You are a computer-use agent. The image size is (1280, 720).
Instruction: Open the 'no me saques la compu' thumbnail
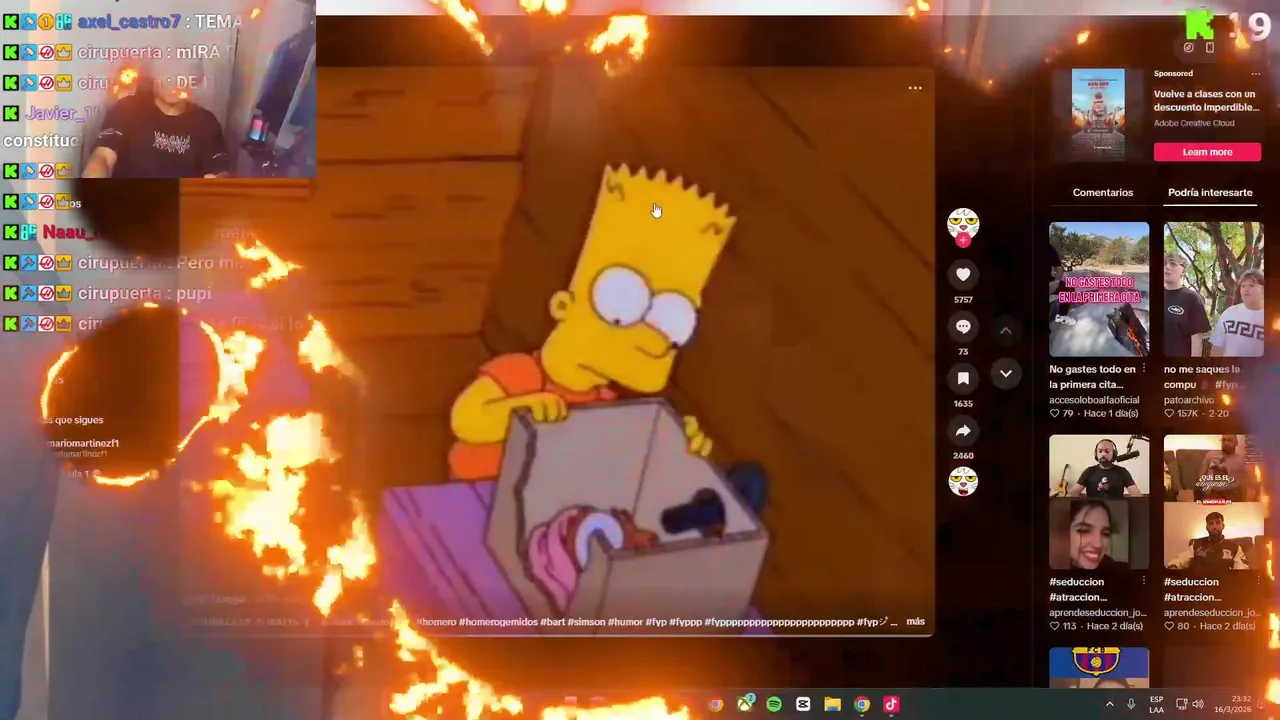click(1213, 289)
